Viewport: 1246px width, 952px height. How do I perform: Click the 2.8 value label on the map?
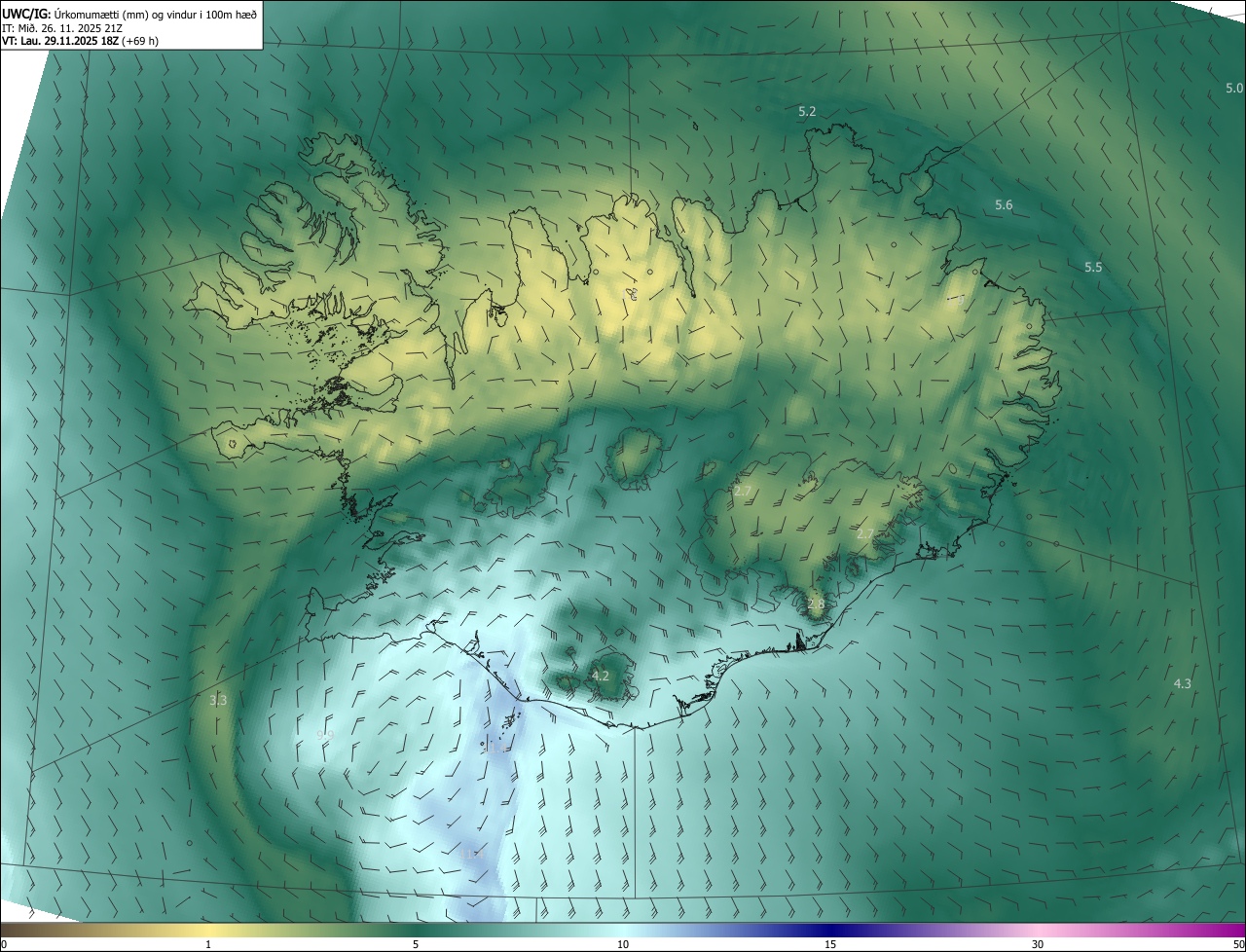pyautogui.click(x=816, y=604)
